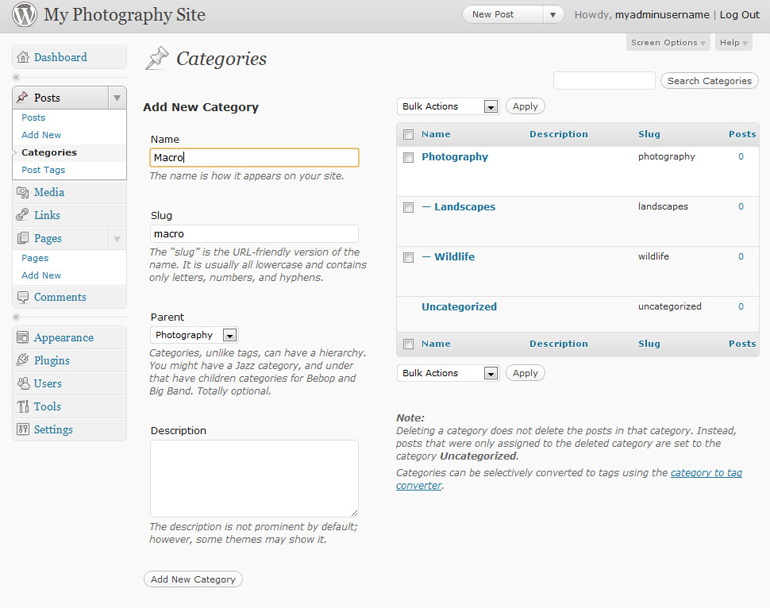This screenshot has height=608, width=770.
Task: Click the Comments speech bubble icon
Action: pyautogui.click(x=24, y=297)
